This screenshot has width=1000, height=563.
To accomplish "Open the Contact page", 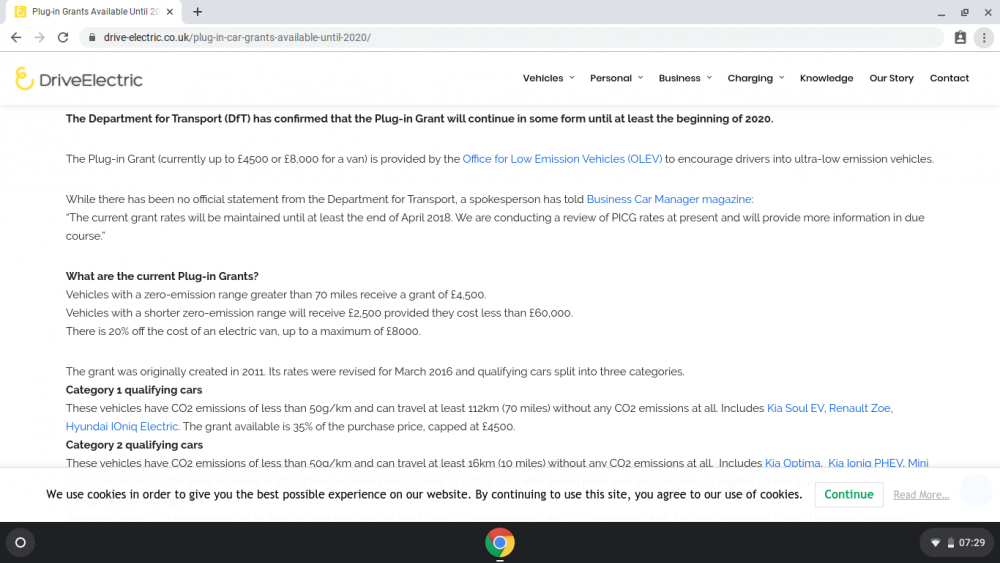I will pos(949,78).
